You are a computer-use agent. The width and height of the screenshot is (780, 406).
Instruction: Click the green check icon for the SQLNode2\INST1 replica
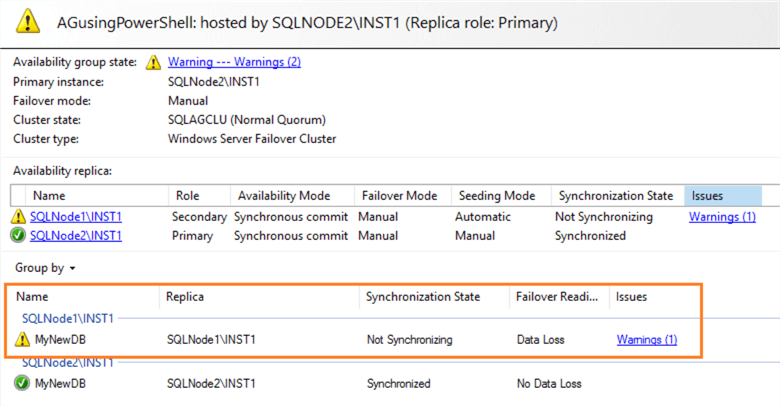(19, 236)
